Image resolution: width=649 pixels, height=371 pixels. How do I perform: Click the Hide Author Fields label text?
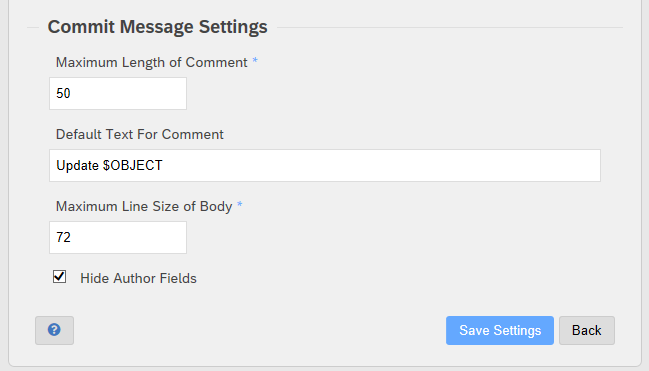pos(138,278)
